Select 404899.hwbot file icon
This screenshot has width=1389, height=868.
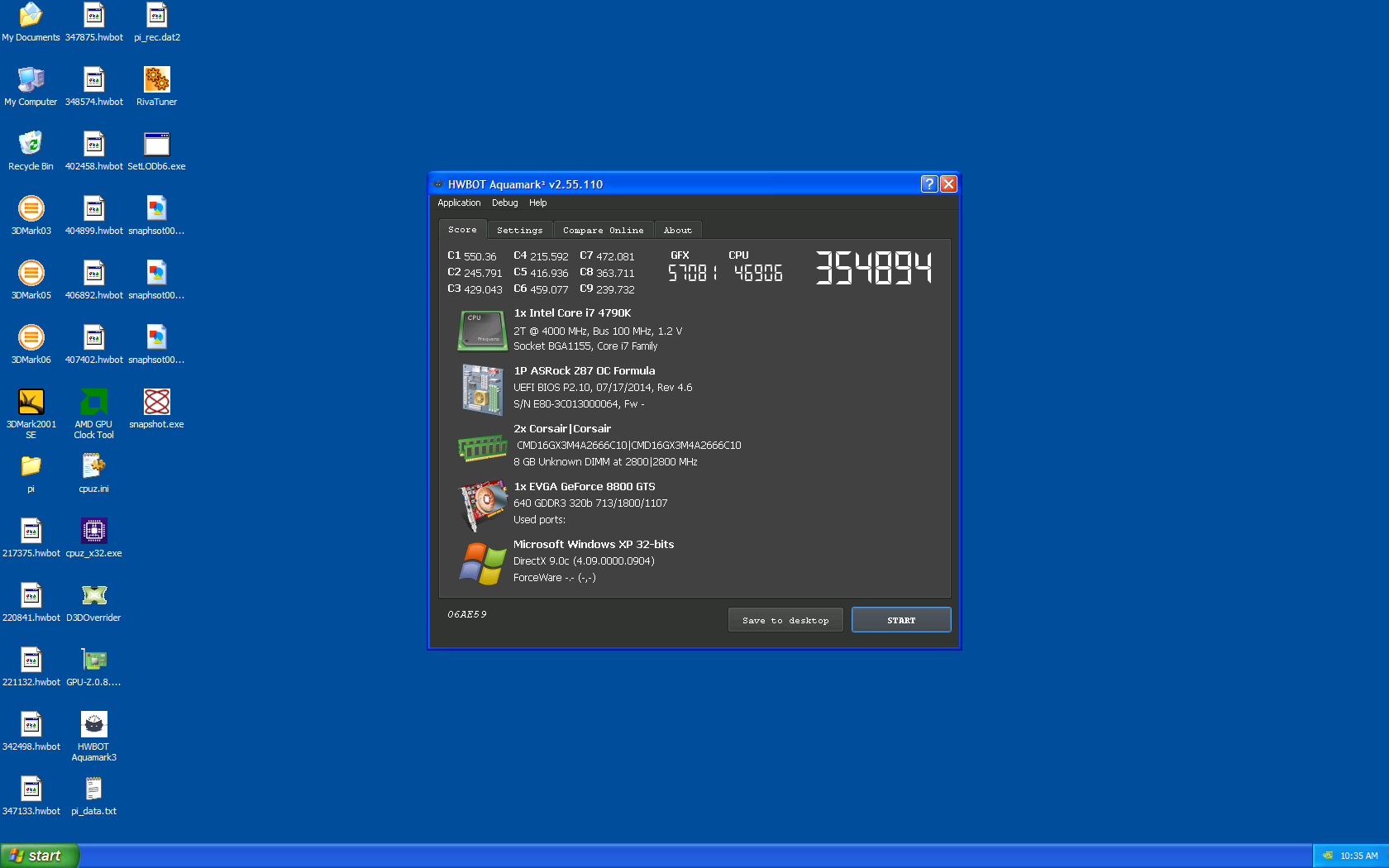coord(93,215)
